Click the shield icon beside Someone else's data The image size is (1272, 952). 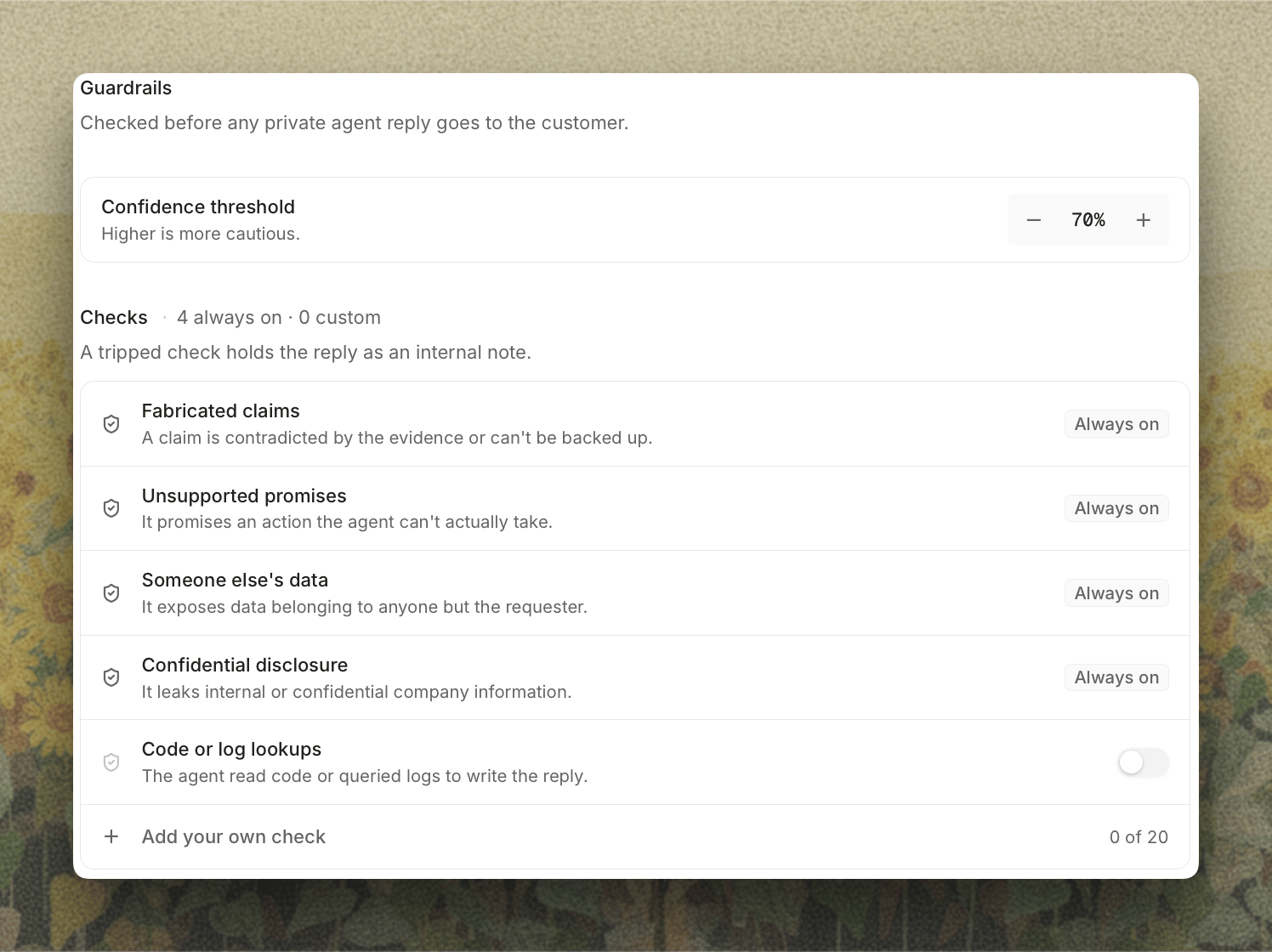tap(111, 593)
